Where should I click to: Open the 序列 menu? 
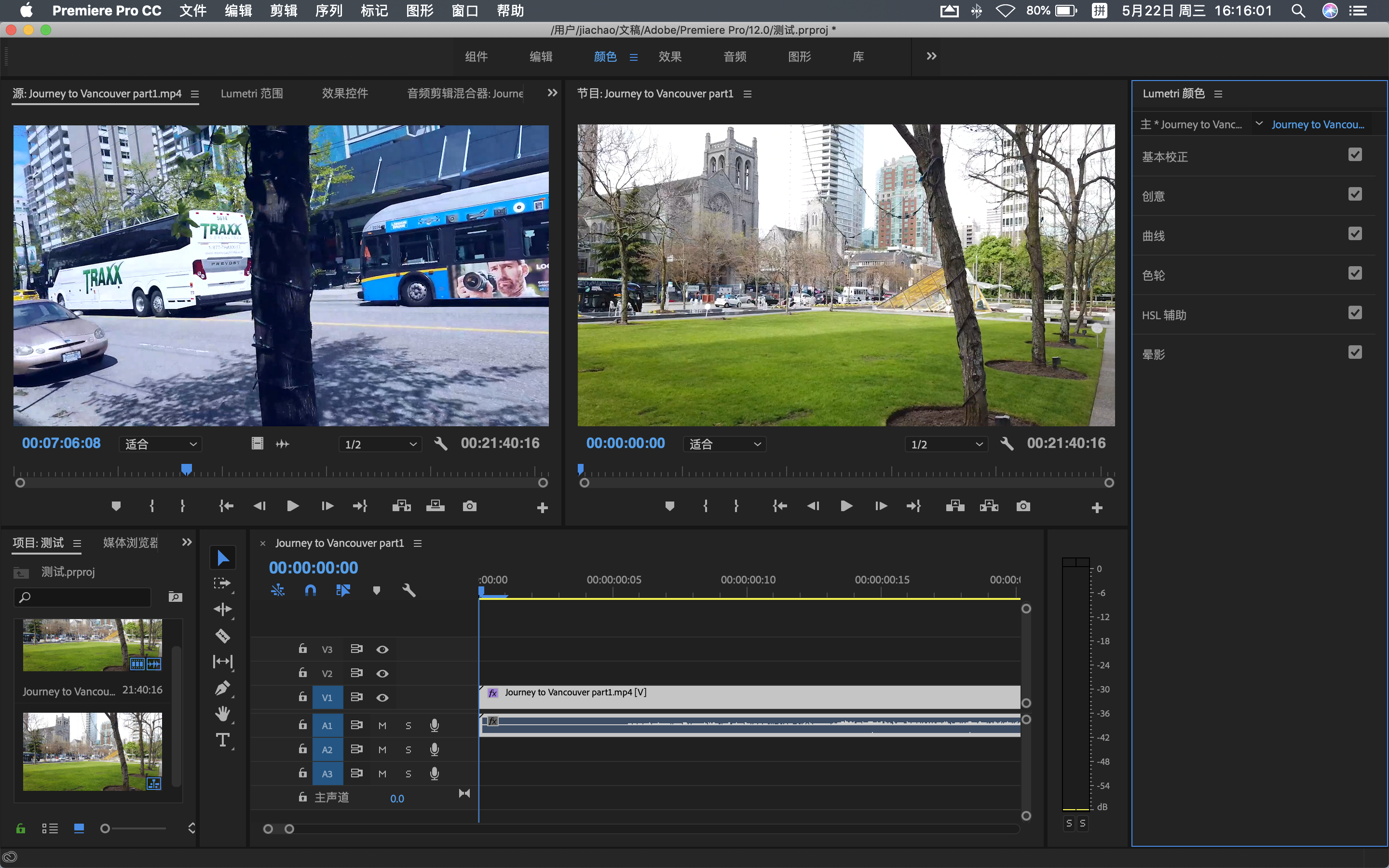(329, 10)
